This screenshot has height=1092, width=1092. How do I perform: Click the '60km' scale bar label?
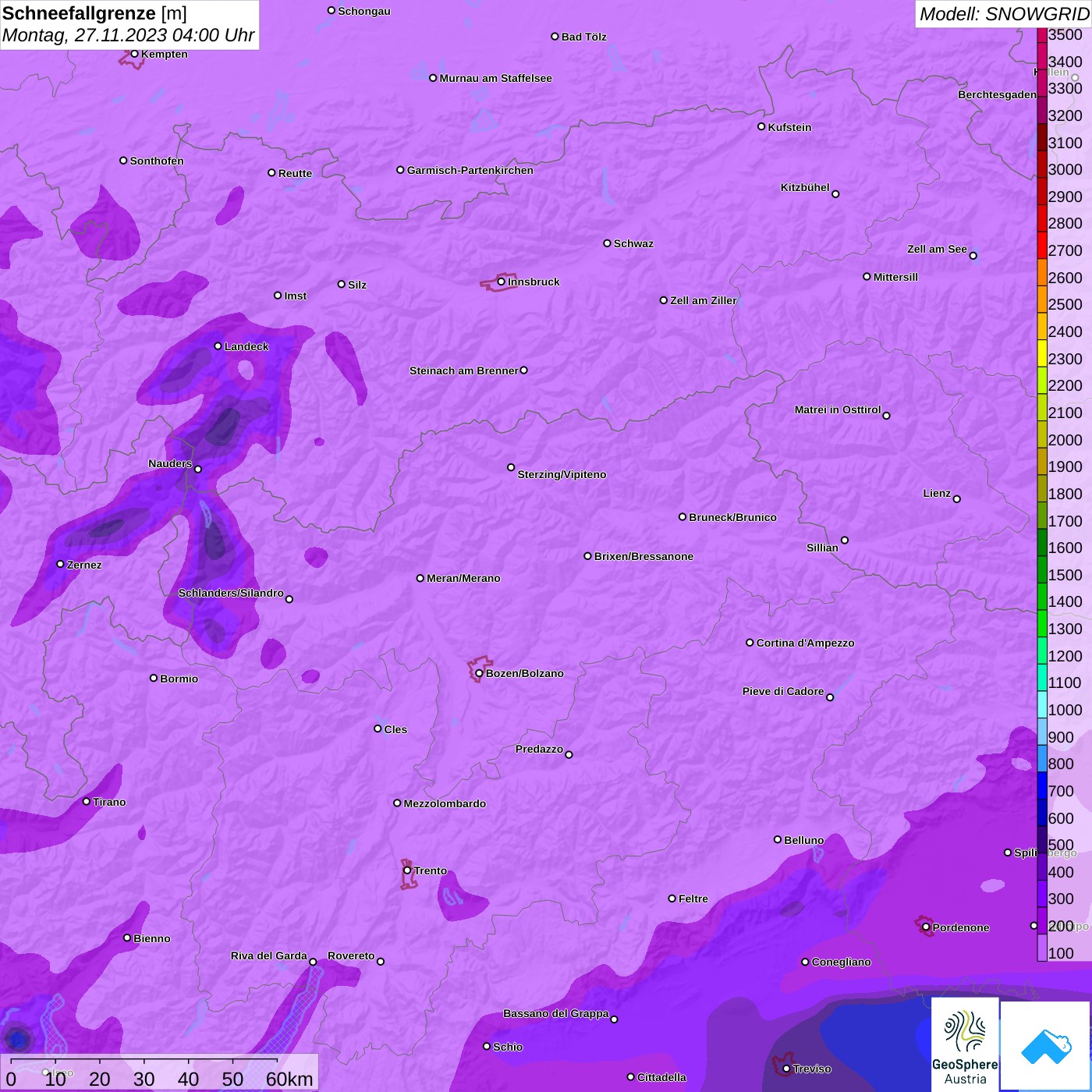[289, 1079]
